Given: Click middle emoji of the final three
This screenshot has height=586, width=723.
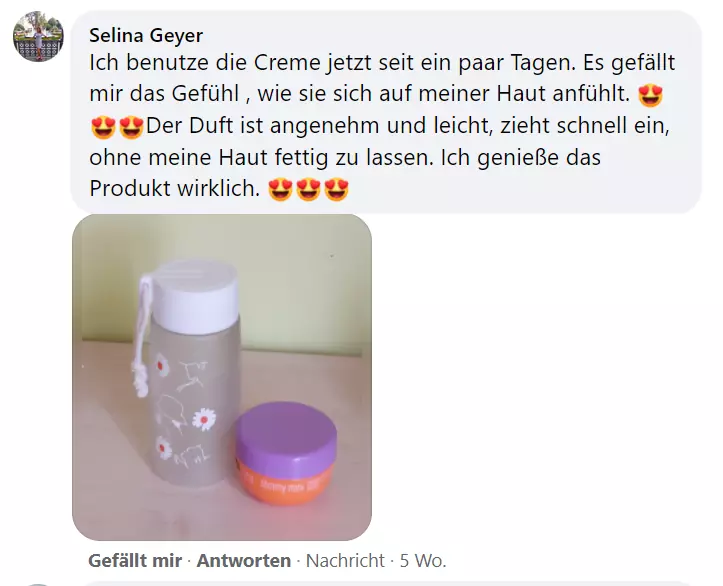Looking at the screenshot, I should coord(308,189).
